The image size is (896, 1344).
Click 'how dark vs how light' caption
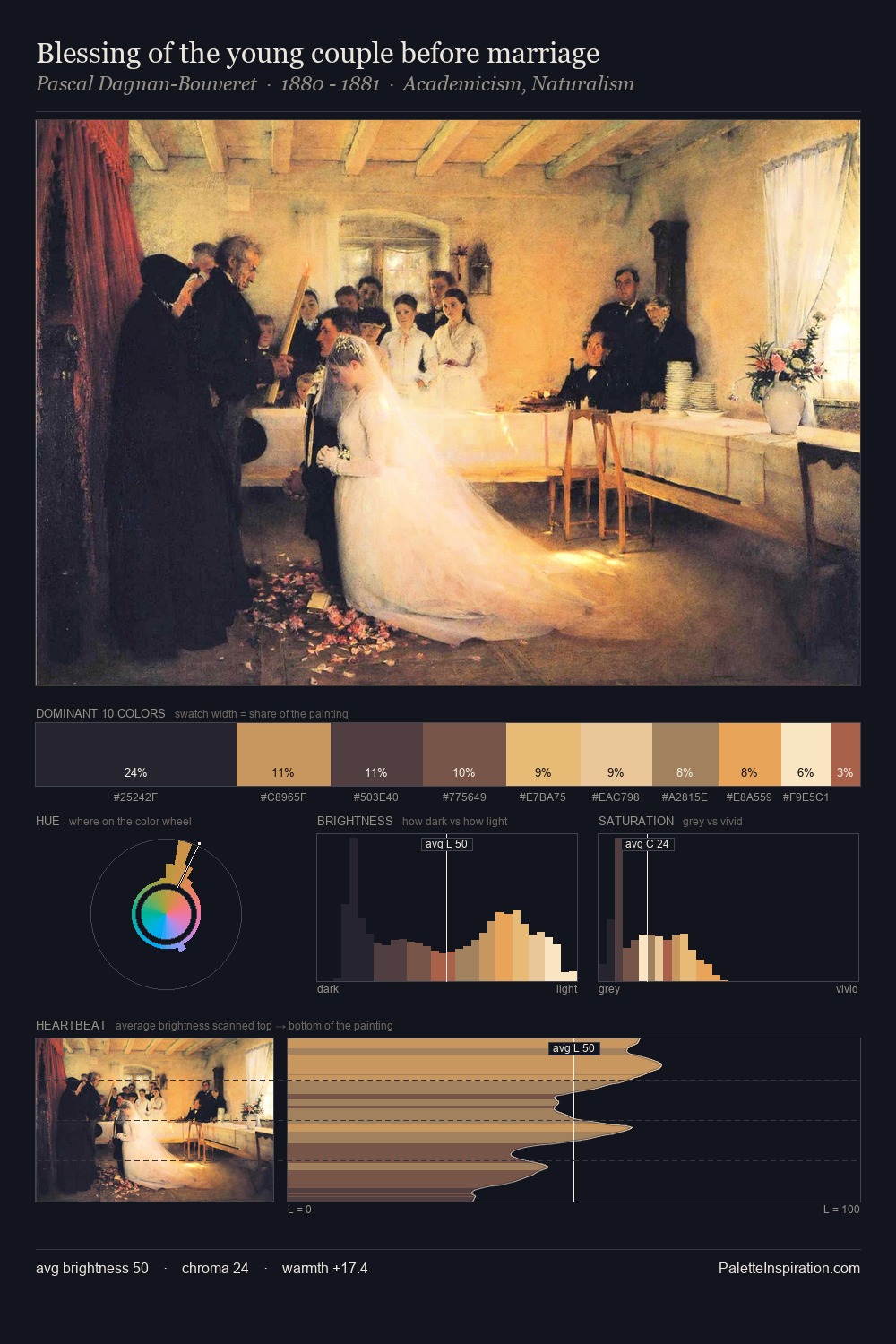(455, 822)
